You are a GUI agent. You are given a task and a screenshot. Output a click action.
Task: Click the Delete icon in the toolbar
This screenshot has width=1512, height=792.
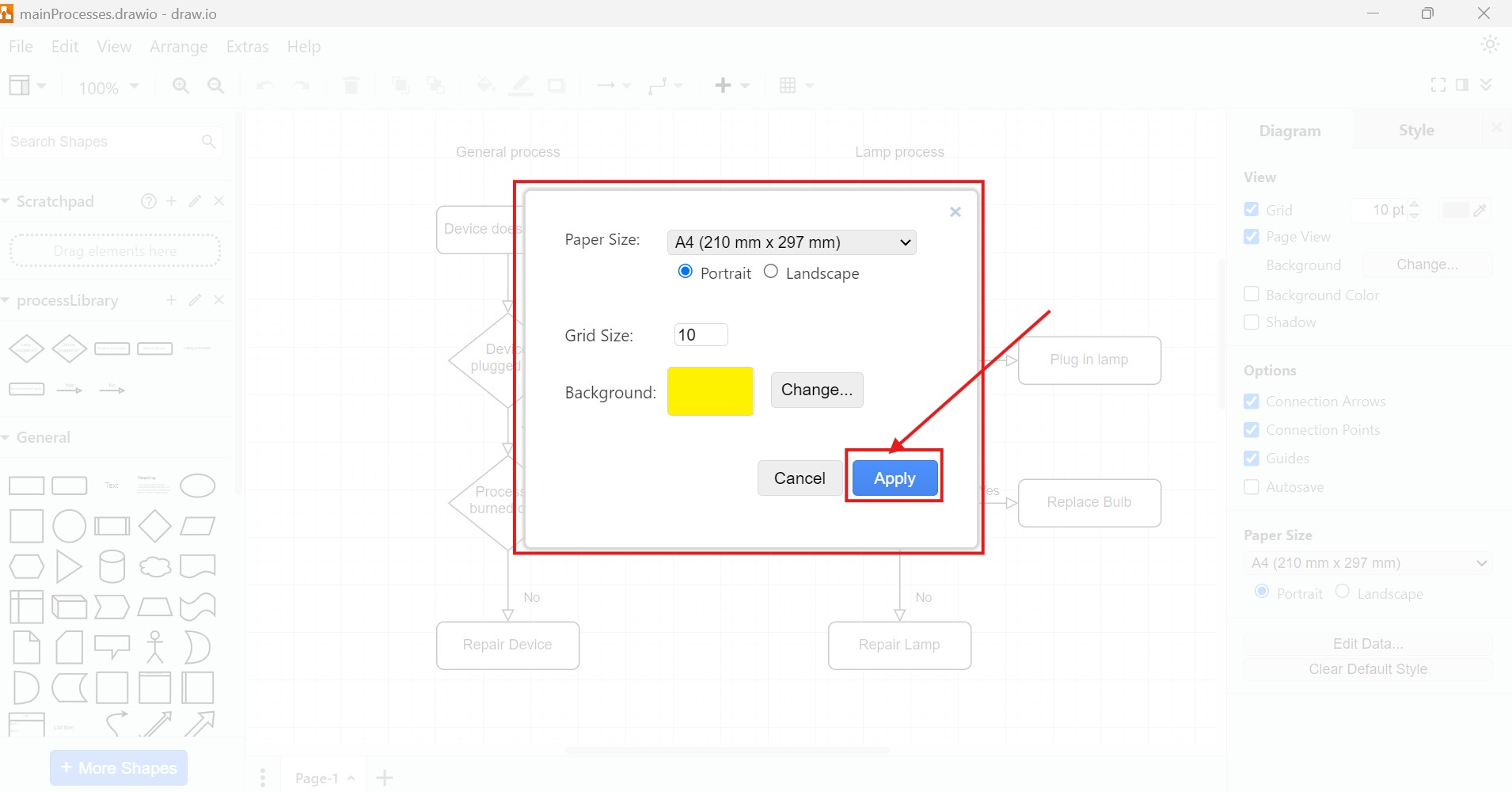[x=351, y=86]
